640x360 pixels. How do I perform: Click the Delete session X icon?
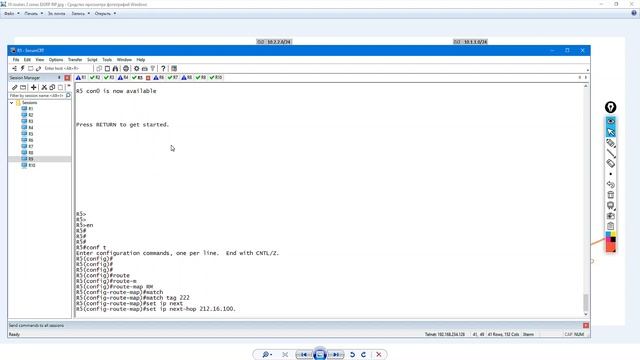coord(44,87)
